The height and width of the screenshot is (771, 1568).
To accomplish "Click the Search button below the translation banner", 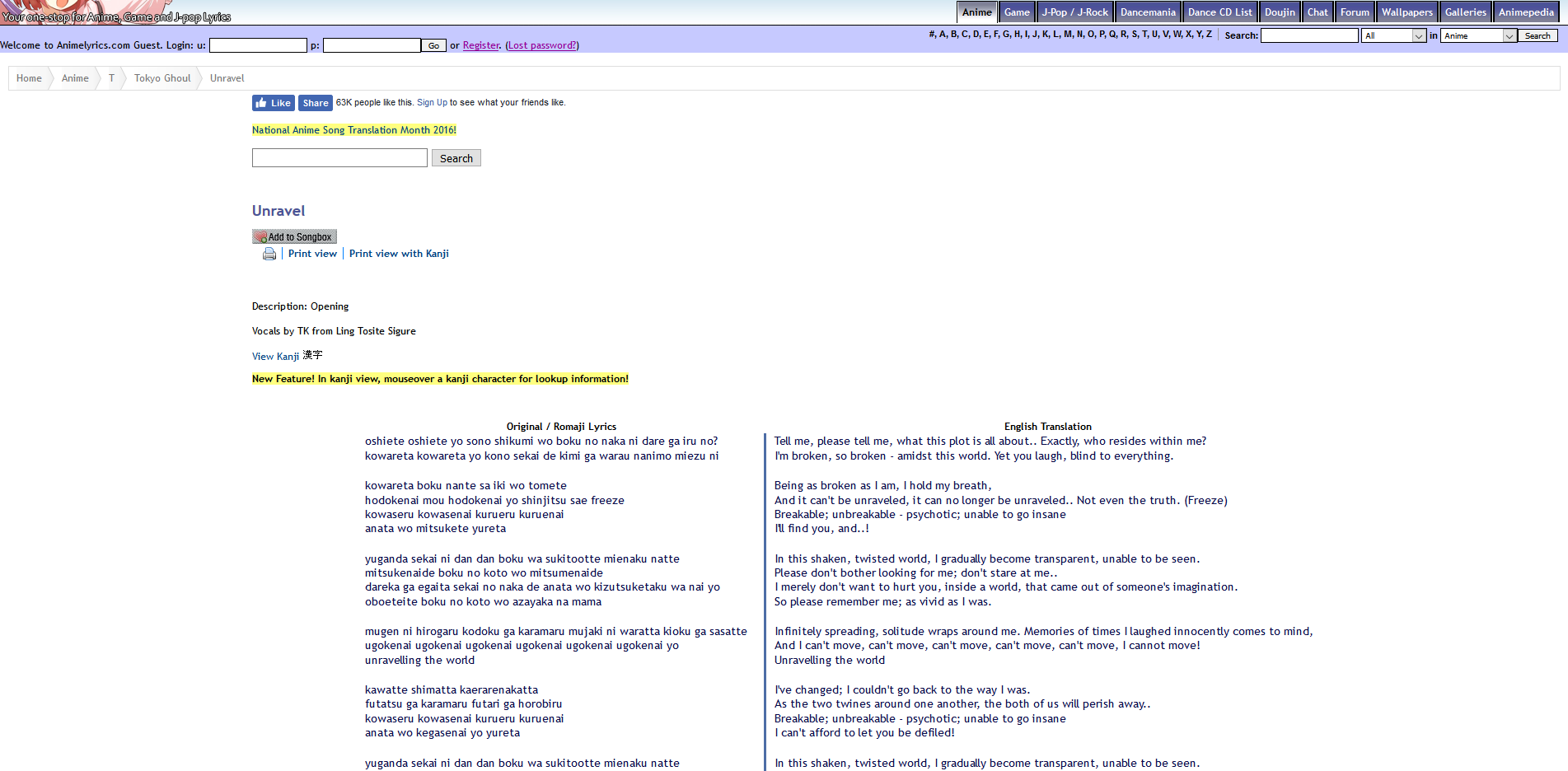I will tap(456, 158).
